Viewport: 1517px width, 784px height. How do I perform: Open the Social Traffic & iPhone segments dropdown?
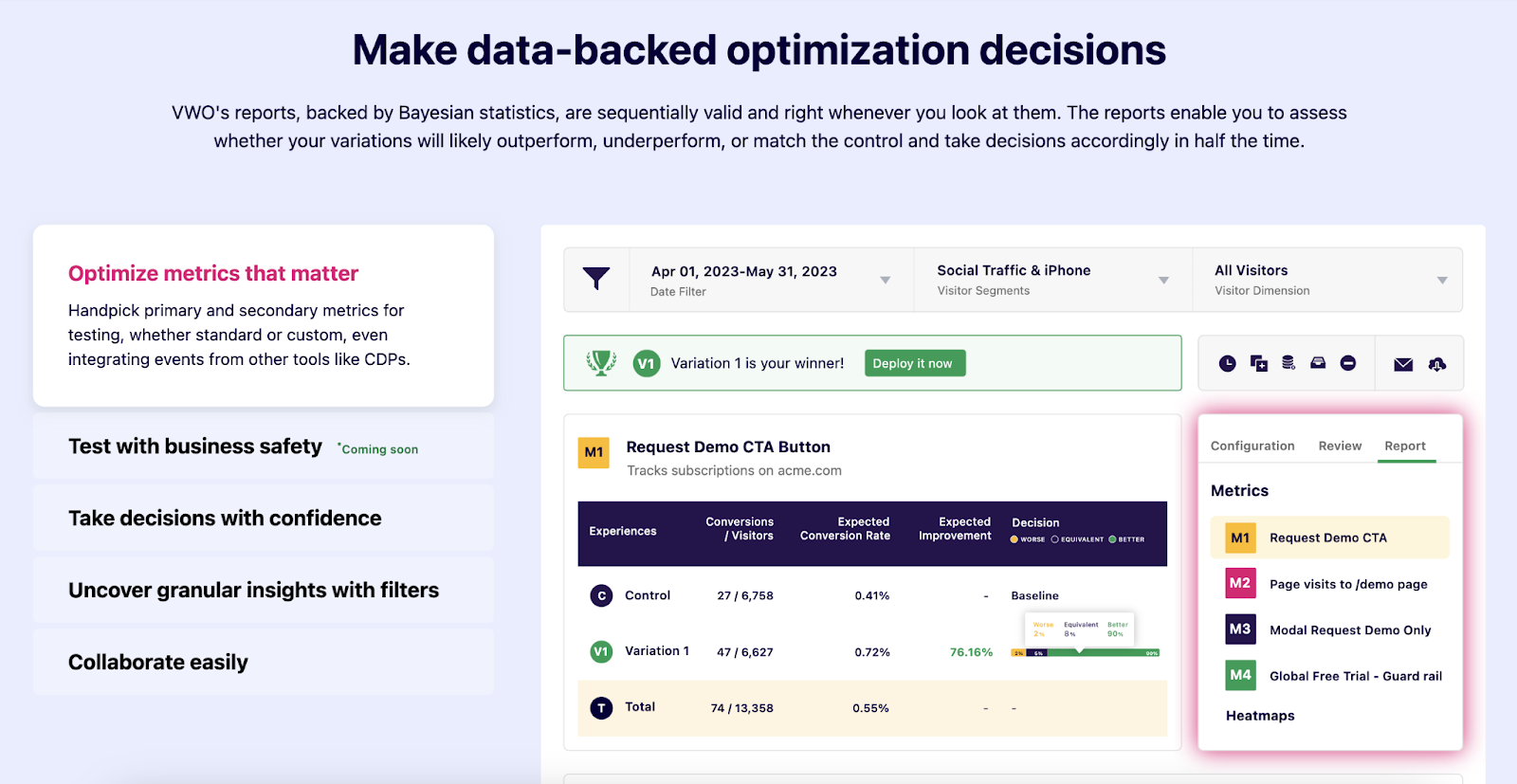[x=1163, y=279]
